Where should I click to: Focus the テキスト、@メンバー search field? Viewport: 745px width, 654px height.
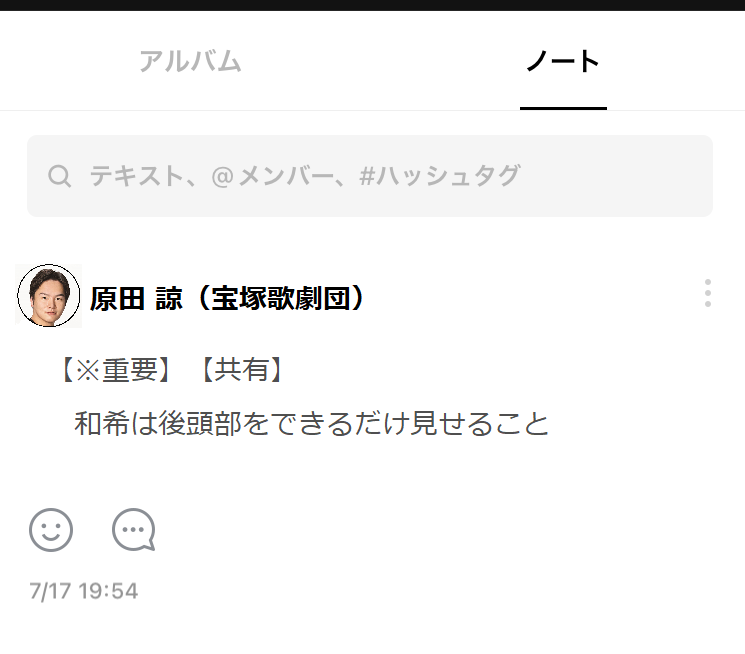370,176
